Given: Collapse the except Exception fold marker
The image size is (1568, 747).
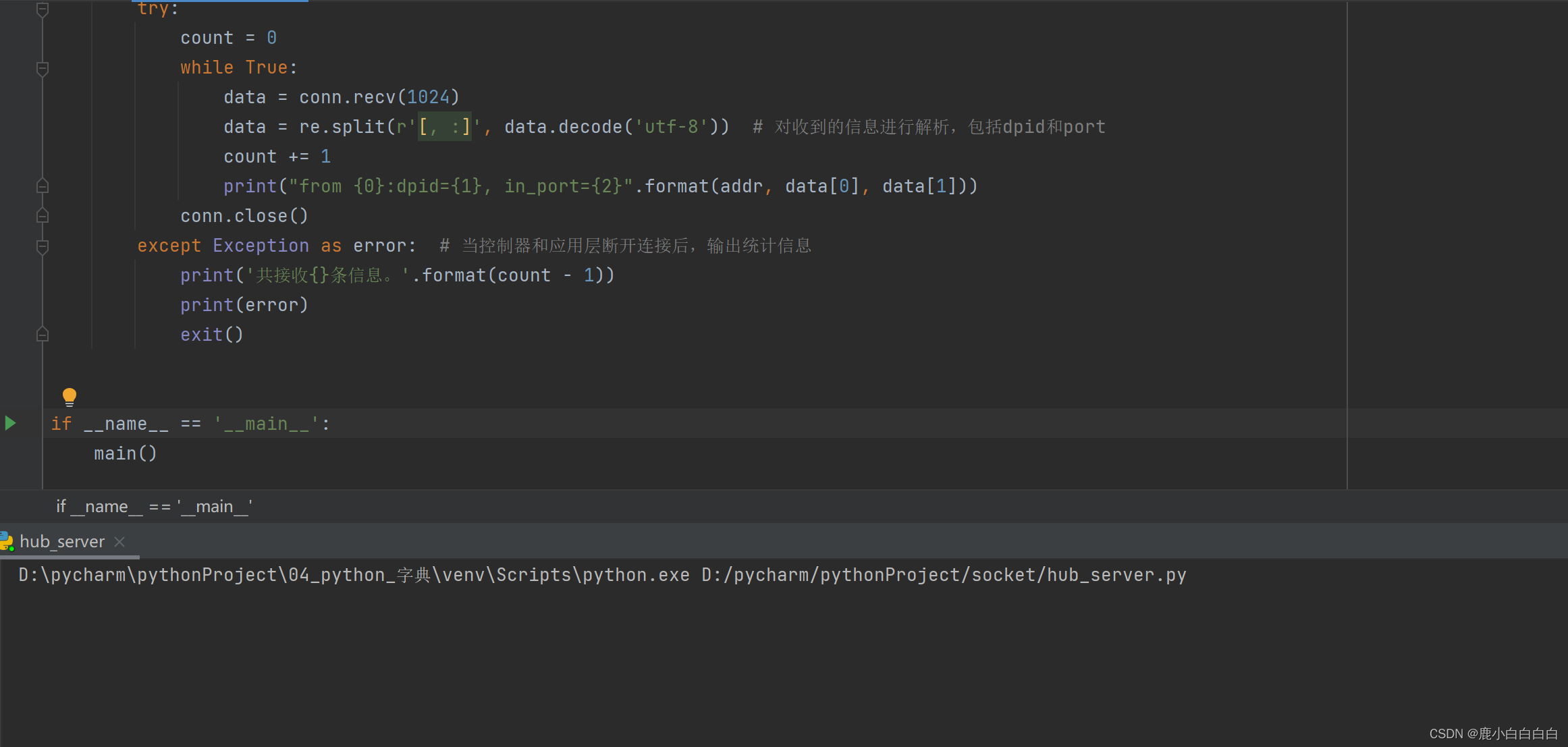Looking at the screenshot, I should (x=42, y=246).
